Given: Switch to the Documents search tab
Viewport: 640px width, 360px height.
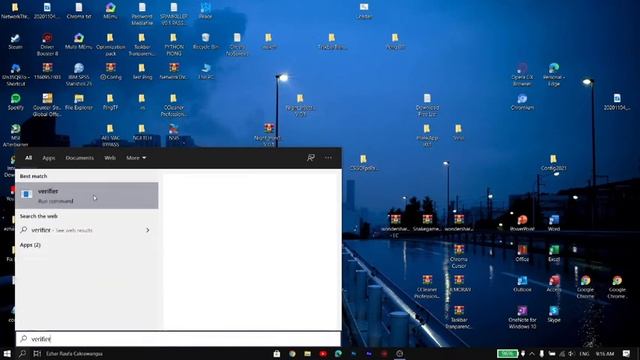Looking at the screenshot, I should (x=80, y=158).
